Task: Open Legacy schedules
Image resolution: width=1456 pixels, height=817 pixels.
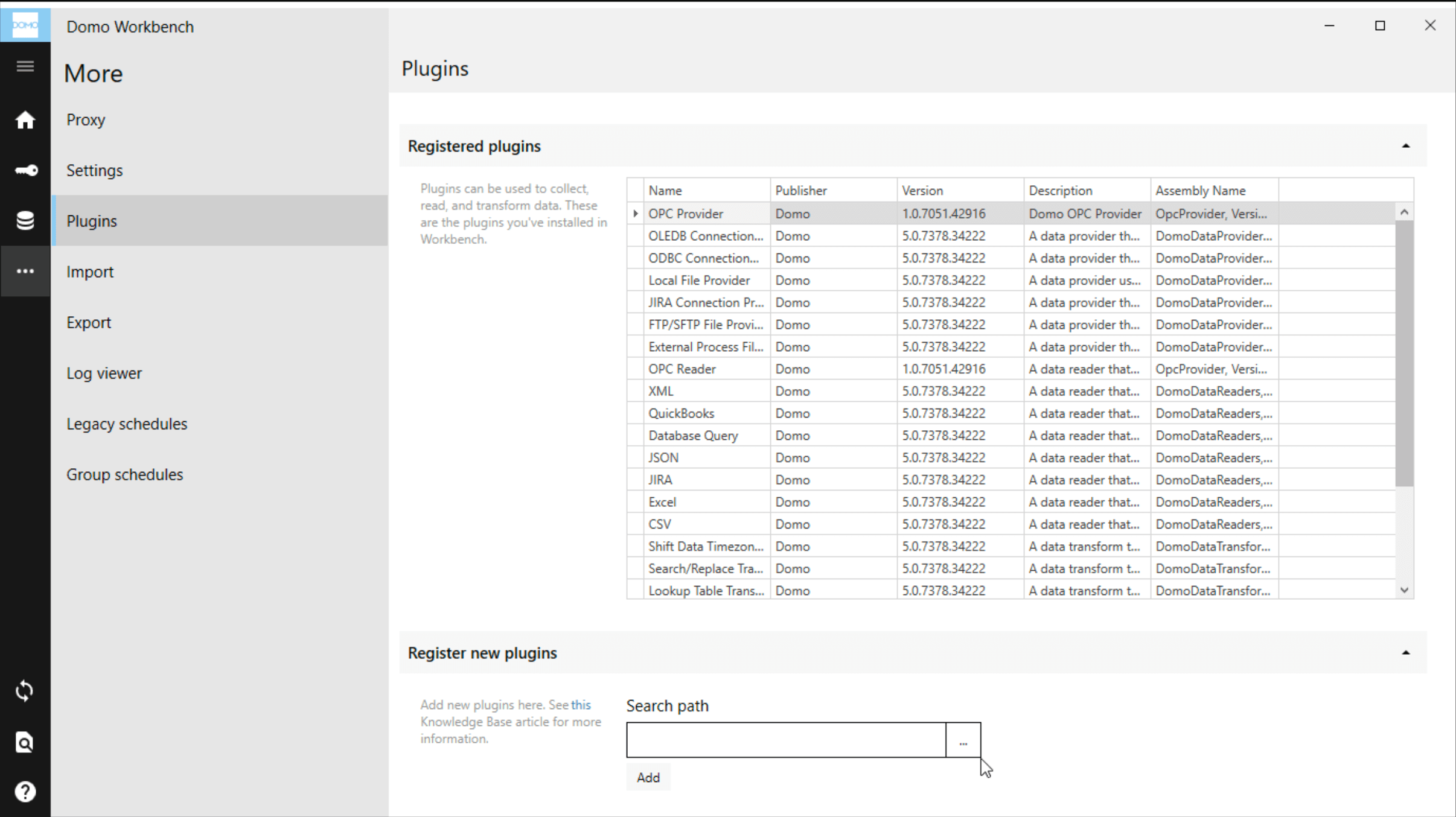Action: tap(127, 424)
